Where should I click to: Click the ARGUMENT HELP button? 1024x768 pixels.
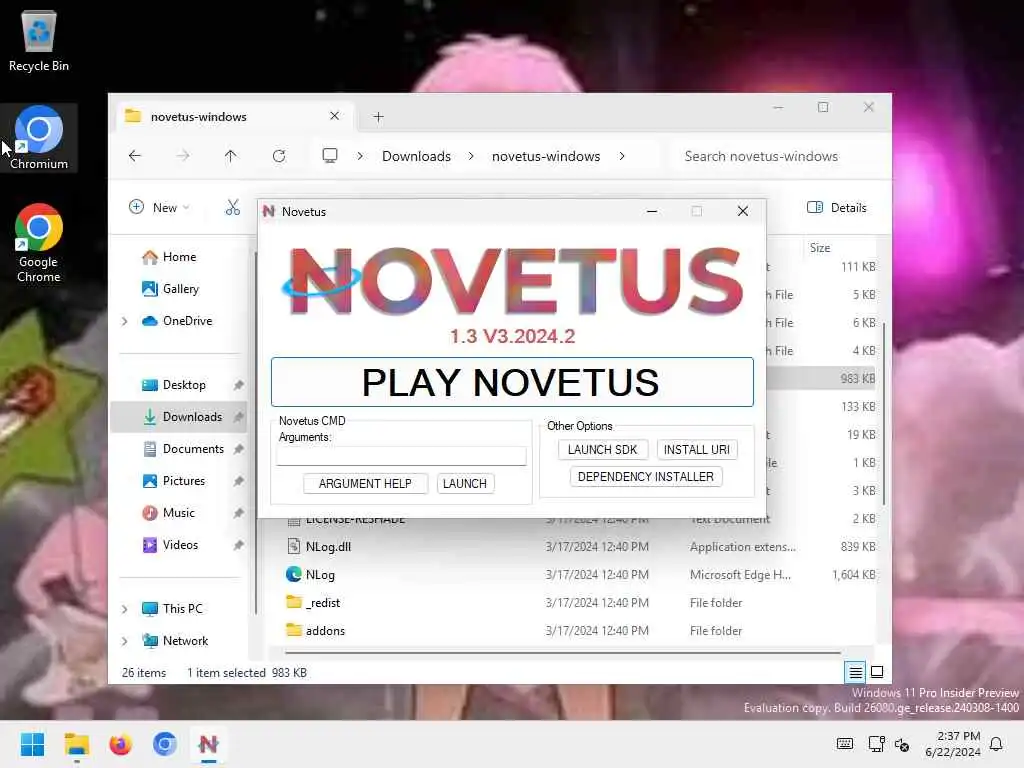tap(365, 483)
